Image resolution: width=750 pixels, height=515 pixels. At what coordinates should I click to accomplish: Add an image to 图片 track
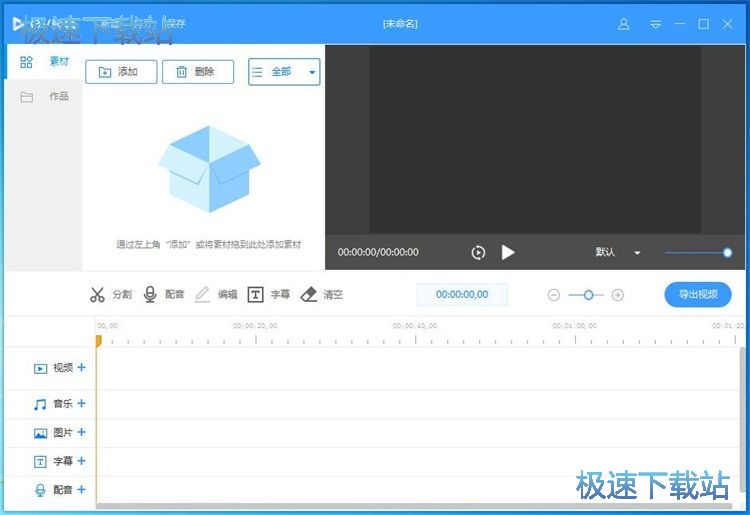coord(82,433)
